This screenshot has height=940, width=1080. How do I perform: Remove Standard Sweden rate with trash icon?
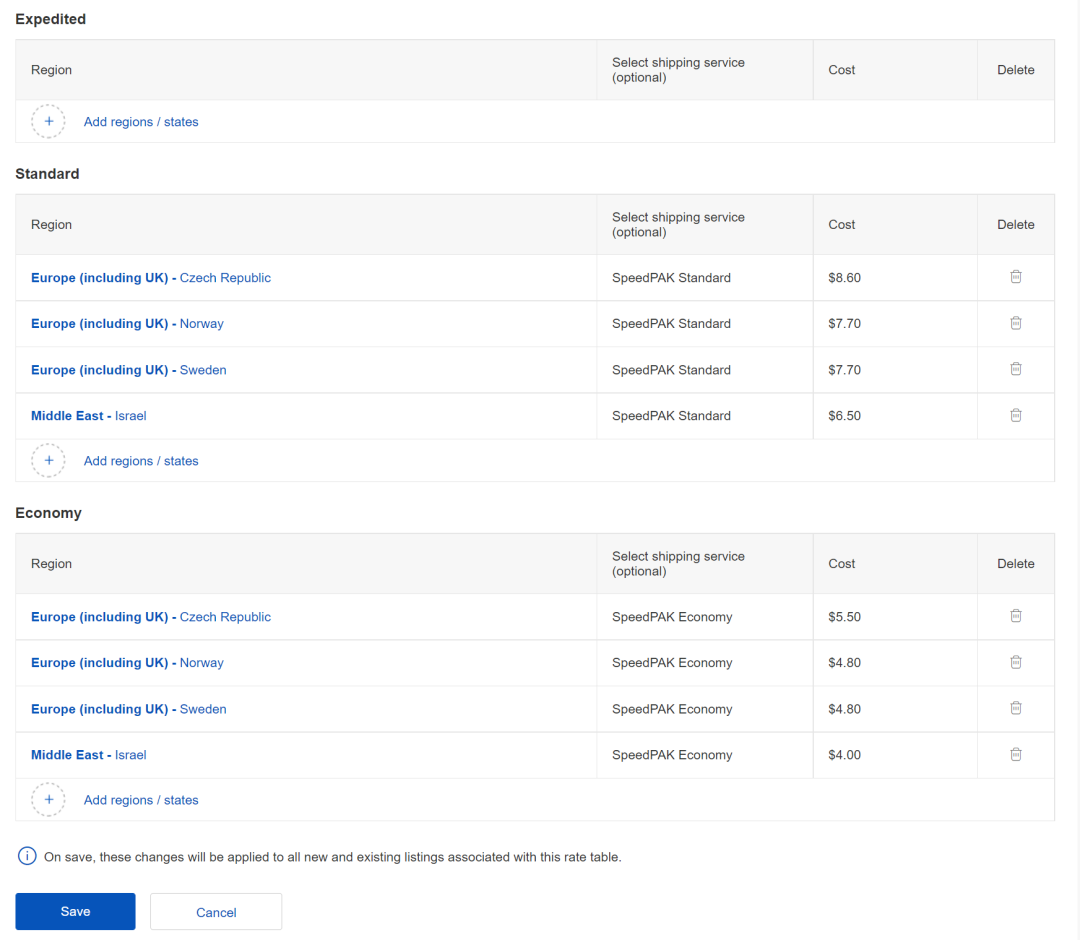click(x=1015, y=369)
